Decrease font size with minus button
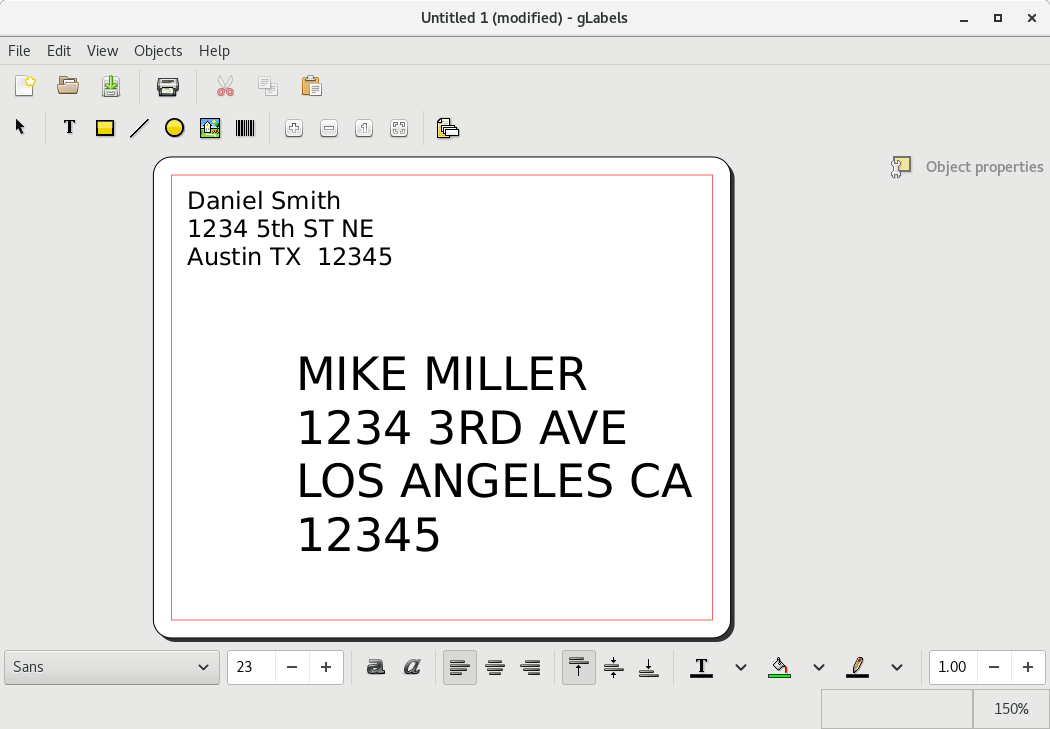This screenshot has height=729, width=1050. click(292, 667)
